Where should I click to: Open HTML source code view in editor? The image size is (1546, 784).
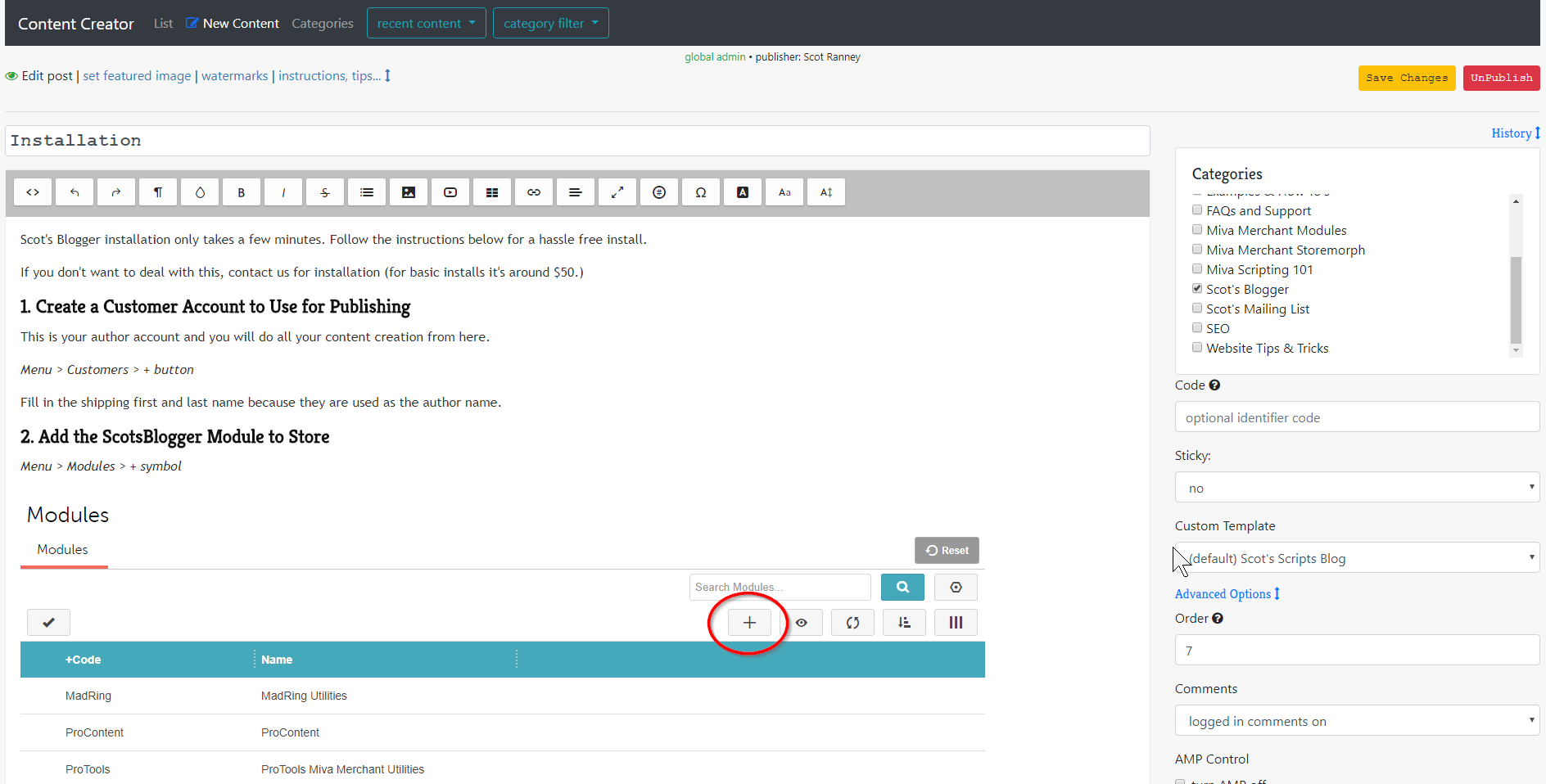click(33, 192)
